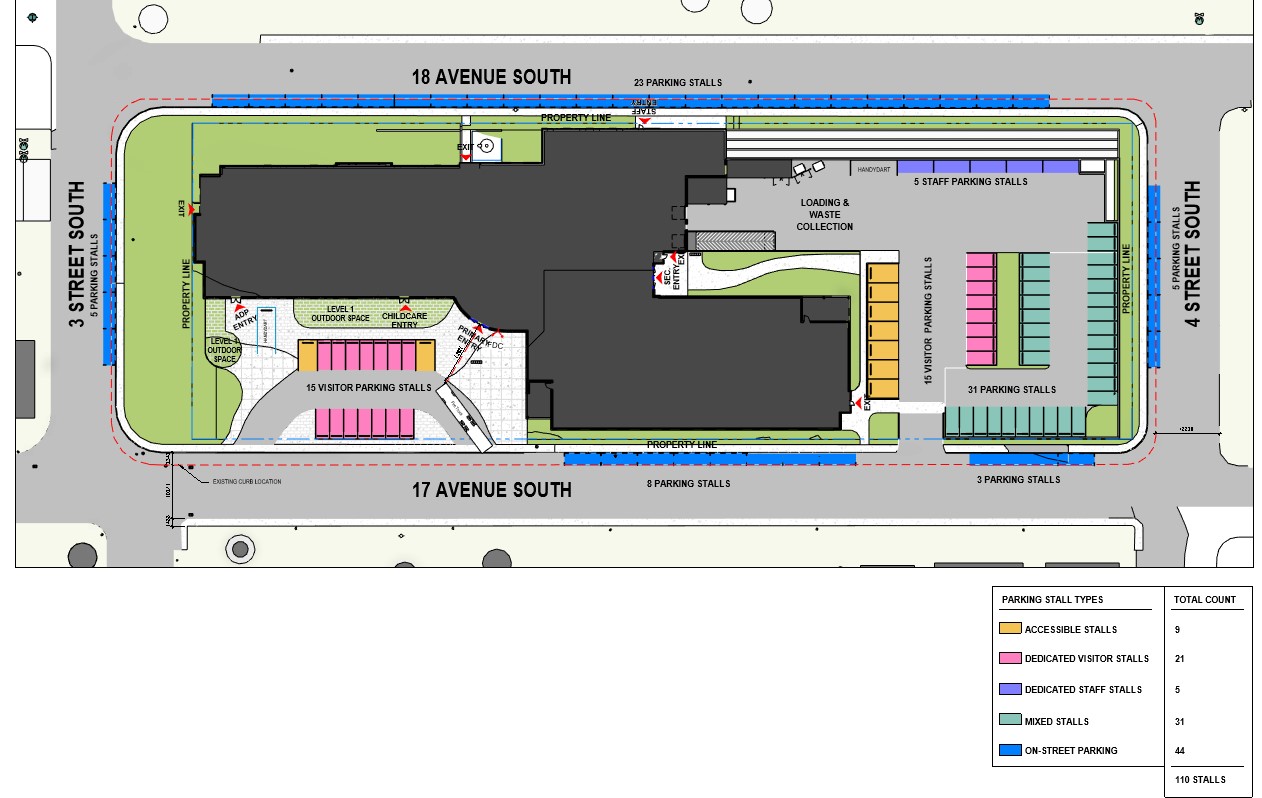Select the 31 Parking Stalls label

click(x=1011, y=390)
